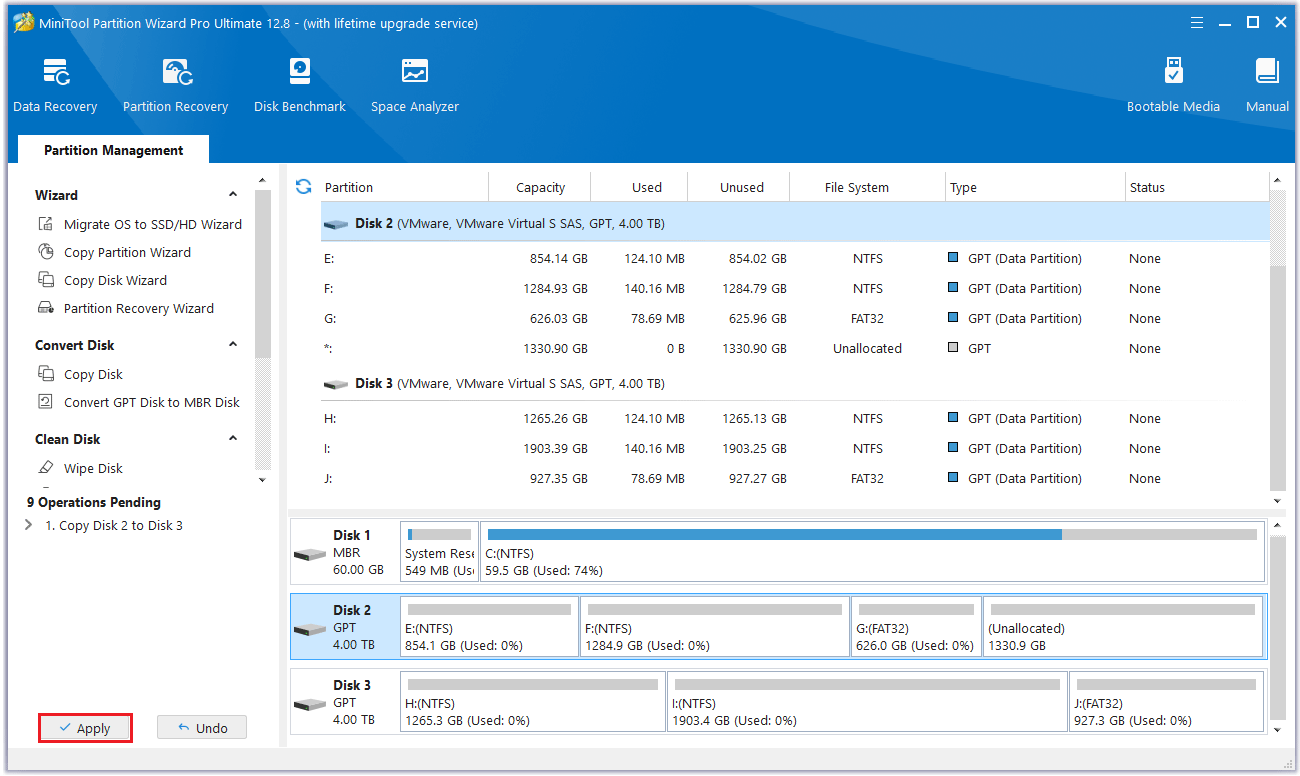Image resolution: width=1300 pixels, height=776 pixels.
Task: Click partition table scrollbar down arrow
Action: 1277,500
